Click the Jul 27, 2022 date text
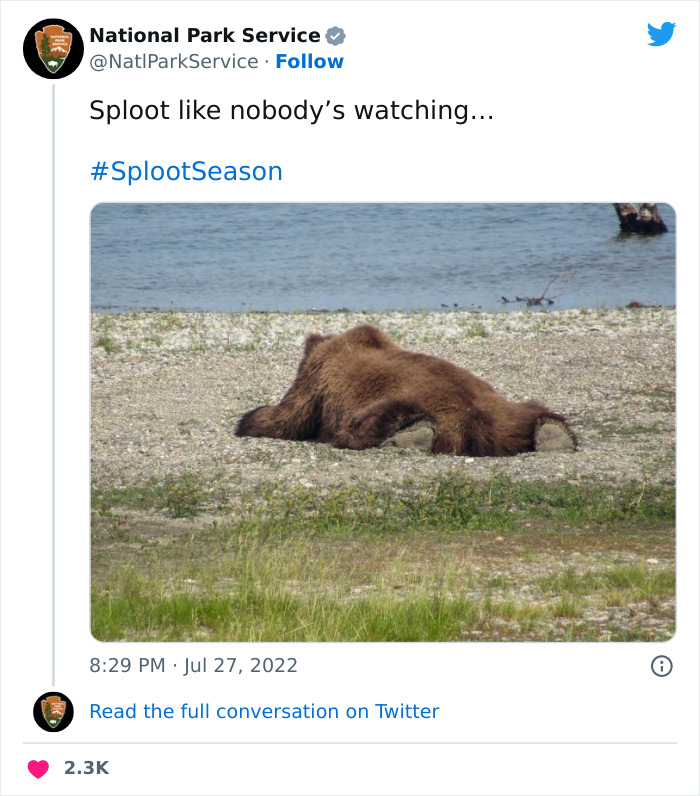 pyautogui.click(x=241, y=665)
